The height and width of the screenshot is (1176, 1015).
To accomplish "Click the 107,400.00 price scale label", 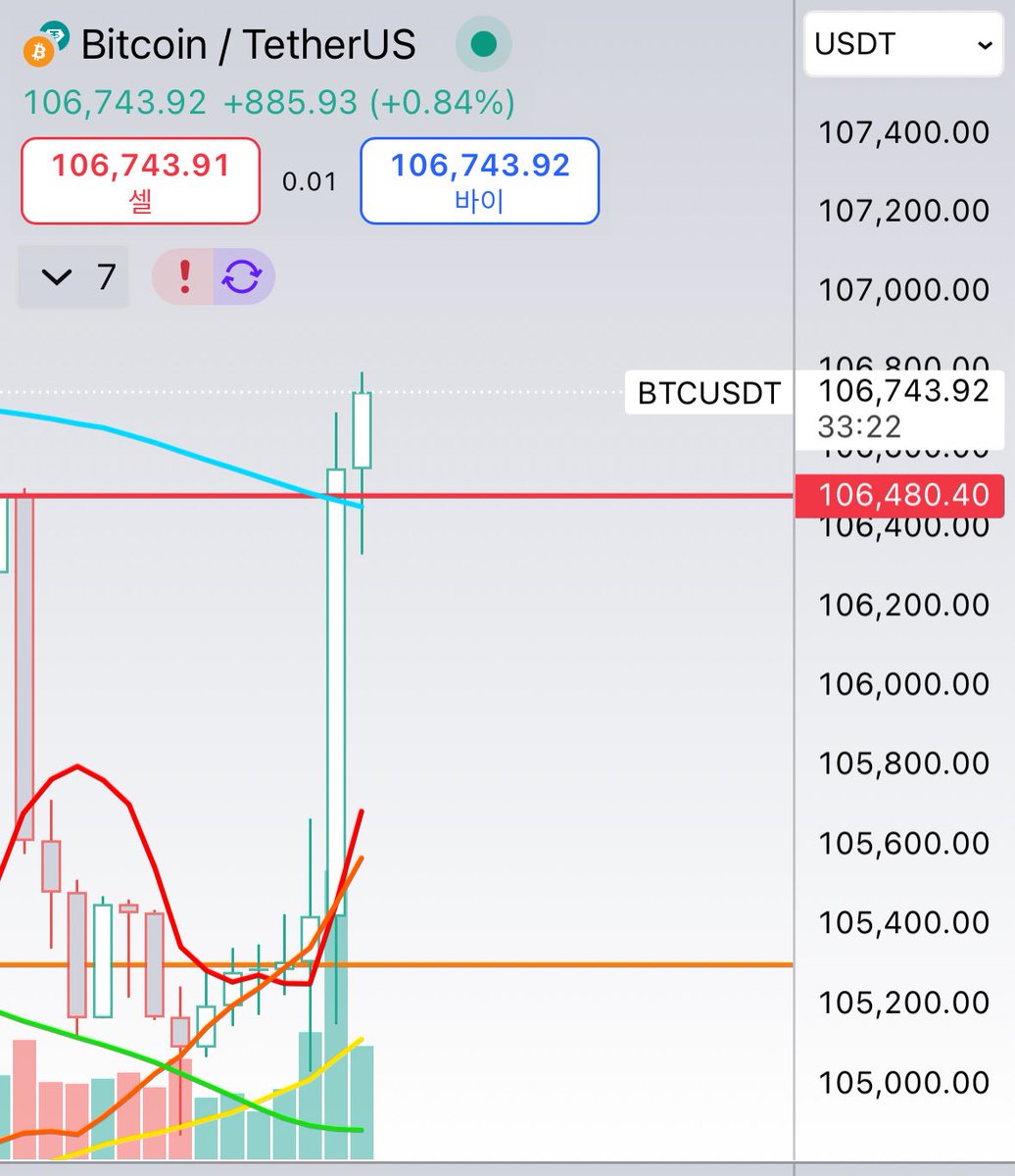I will tap(903, 132).
